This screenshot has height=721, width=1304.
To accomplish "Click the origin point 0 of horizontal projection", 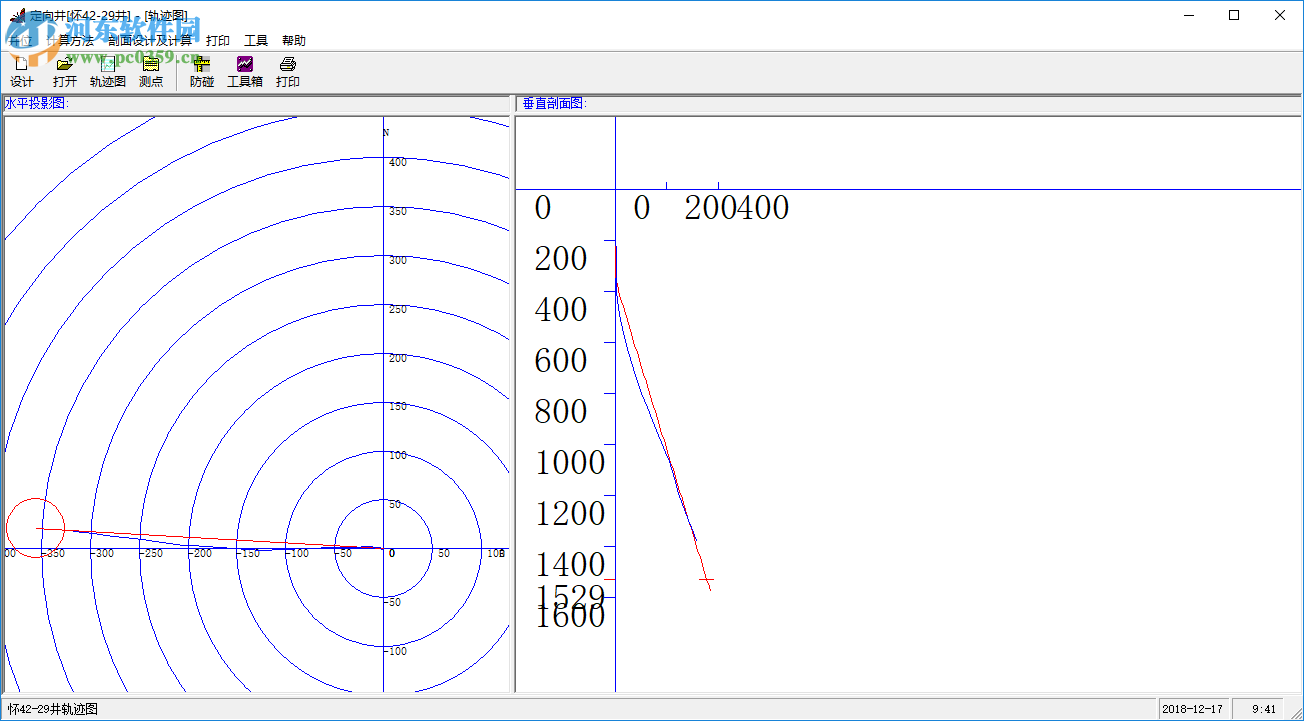I will pos(384,548).
